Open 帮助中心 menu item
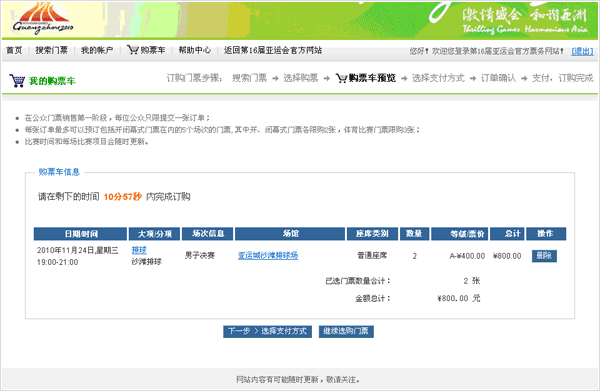 [x=194, y=50]
